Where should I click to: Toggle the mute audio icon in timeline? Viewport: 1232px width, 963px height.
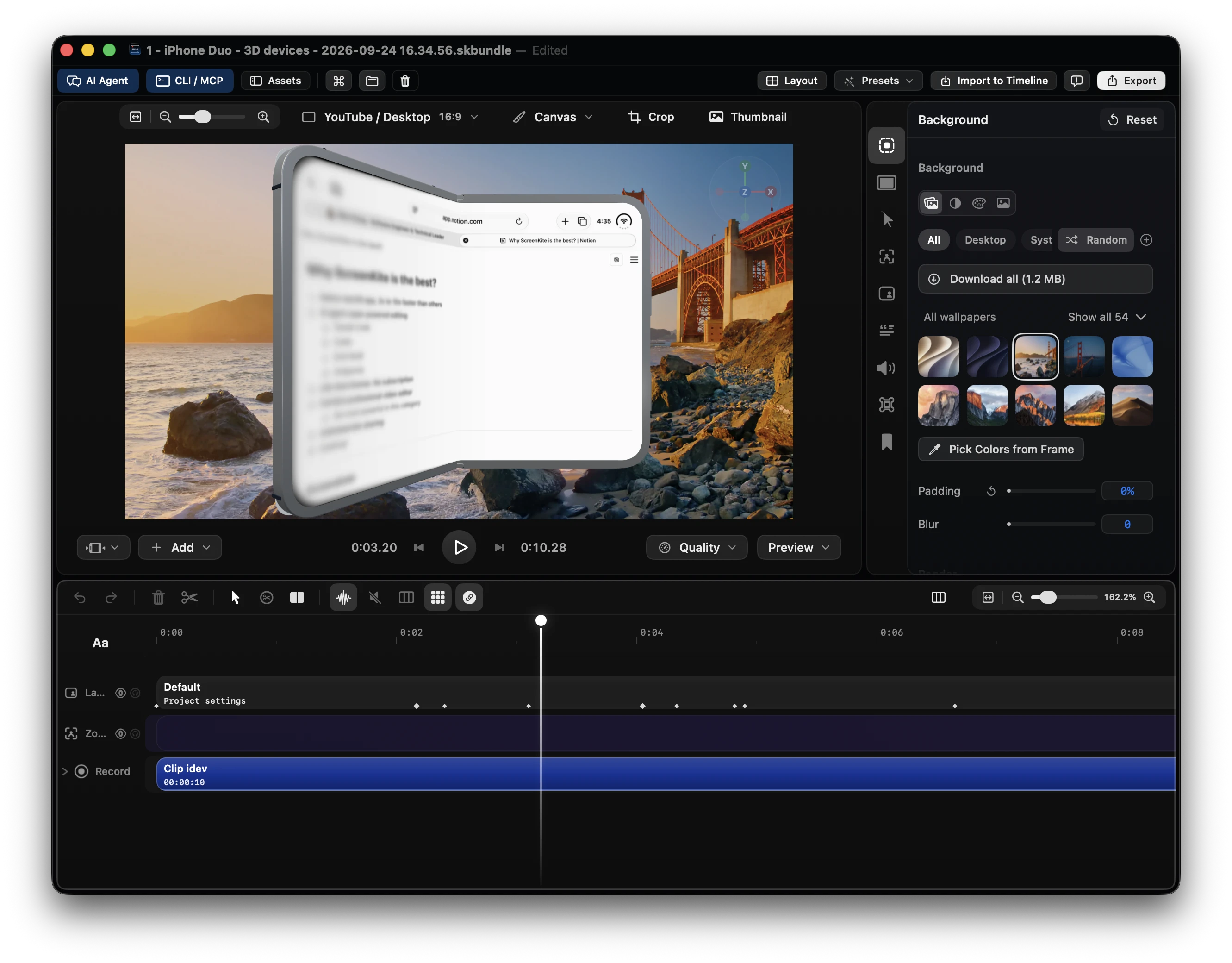point(374,597)
